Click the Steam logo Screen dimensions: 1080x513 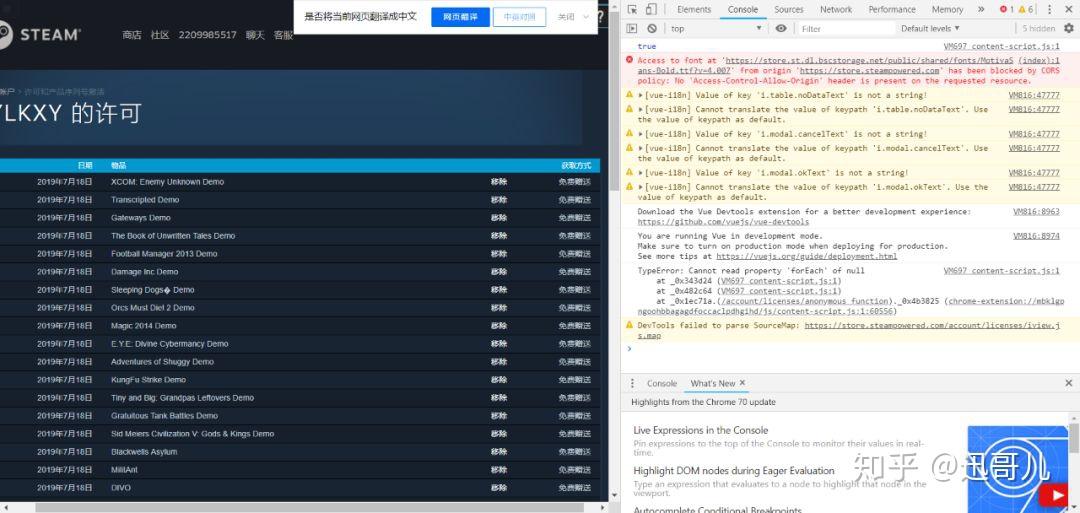pos(40,34)
